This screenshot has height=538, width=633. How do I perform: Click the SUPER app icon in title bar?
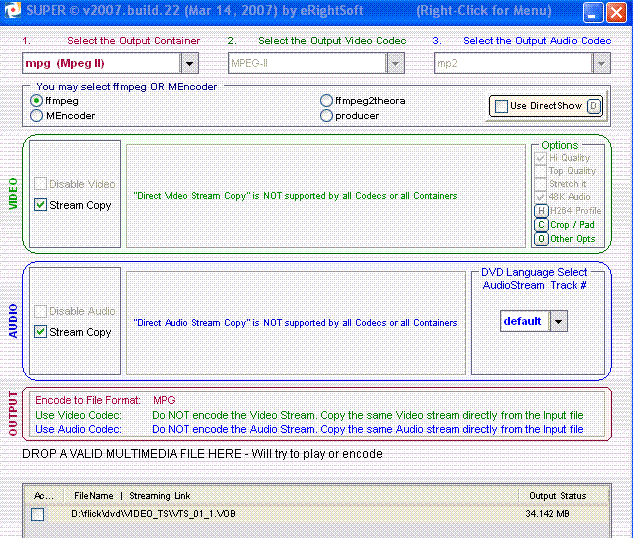coord(12,10)
